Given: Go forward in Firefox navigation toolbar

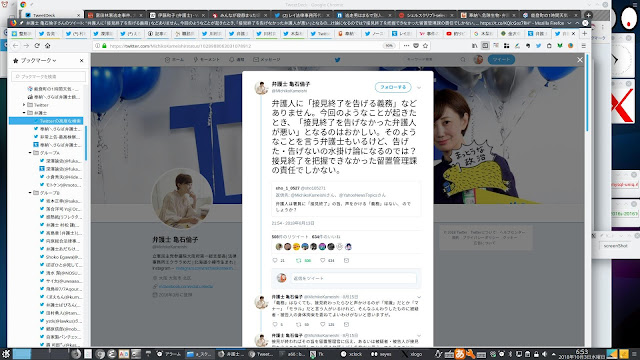Looking at the screenshot, I should 26,46.
